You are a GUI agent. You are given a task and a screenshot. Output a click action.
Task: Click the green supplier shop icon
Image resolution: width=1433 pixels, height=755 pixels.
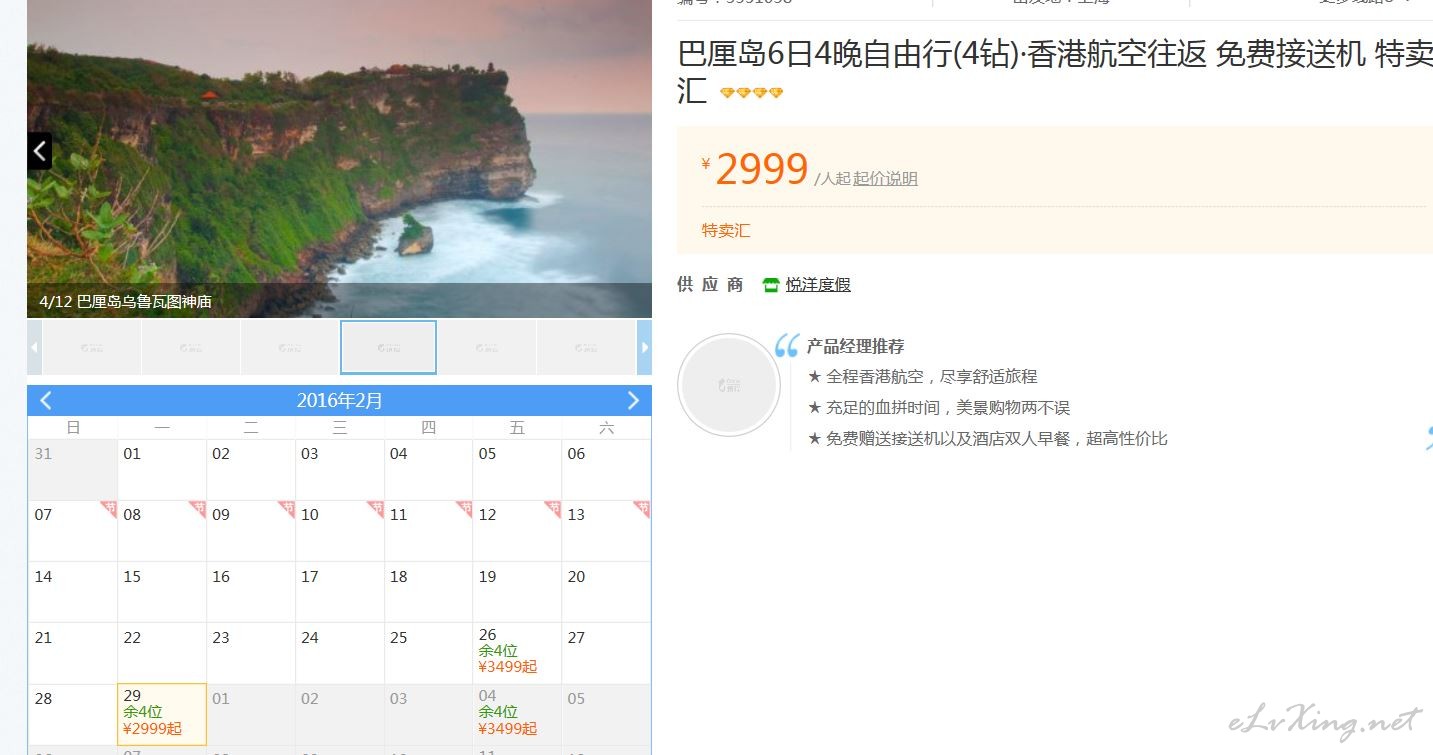(770, 285)
